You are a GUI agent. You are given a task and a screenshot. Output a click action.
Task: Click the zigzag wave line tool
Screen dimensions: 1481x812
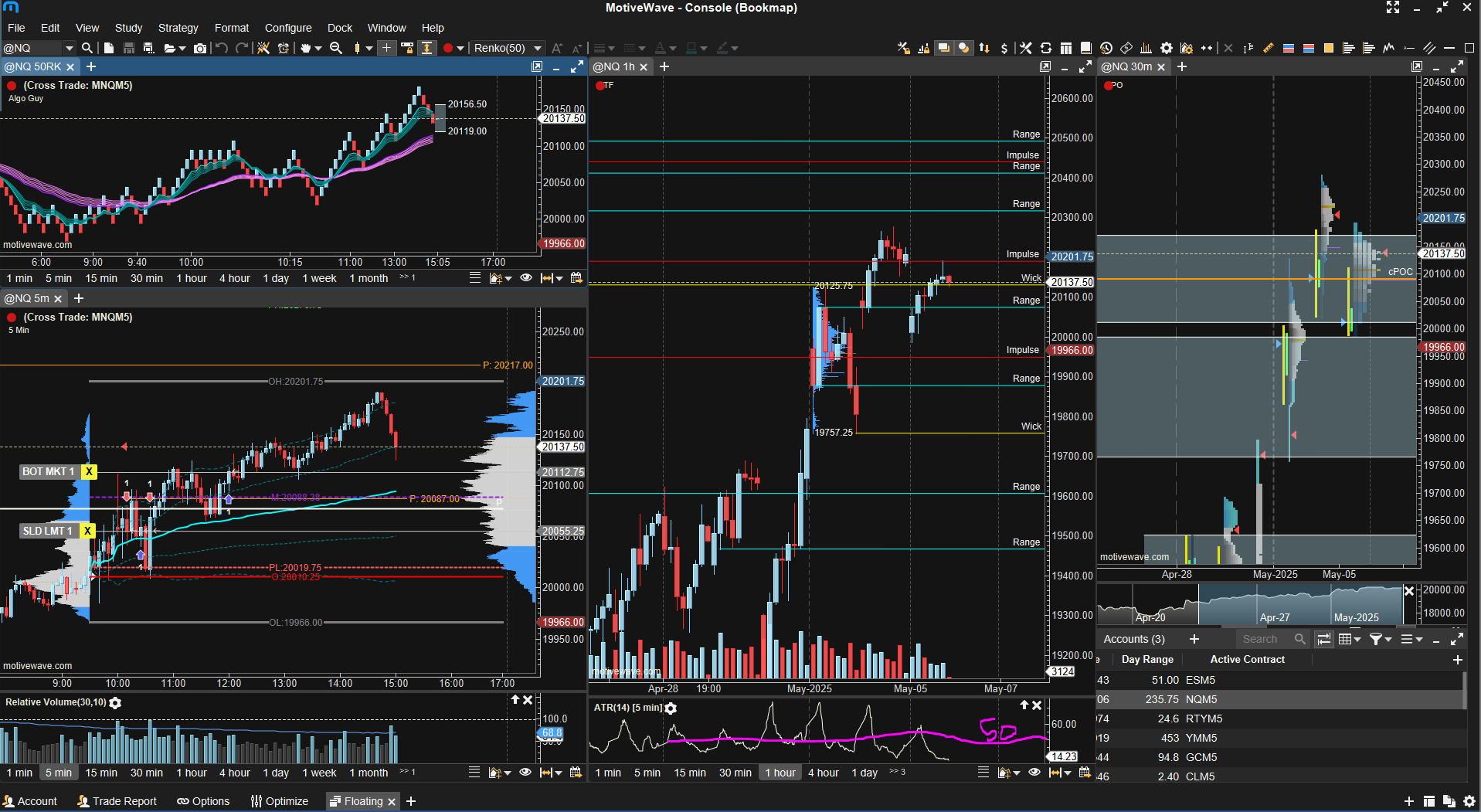1389,48
